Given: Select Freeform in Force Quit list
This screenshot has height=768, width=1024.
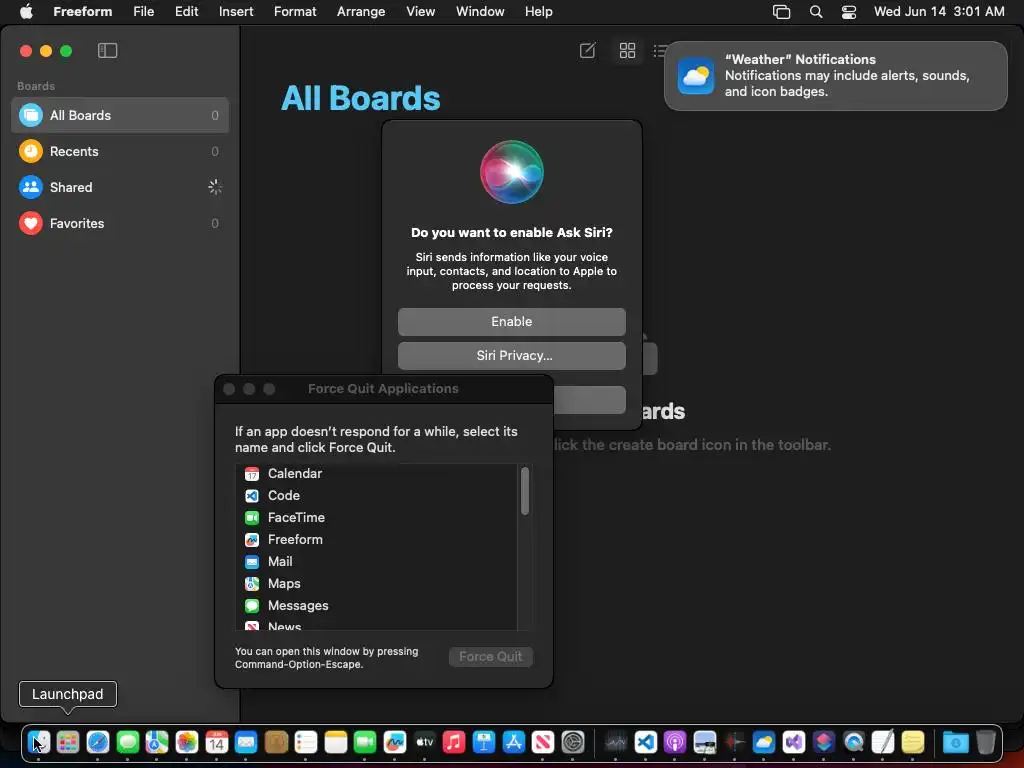Looking at the screenshot, I should 377,539.
